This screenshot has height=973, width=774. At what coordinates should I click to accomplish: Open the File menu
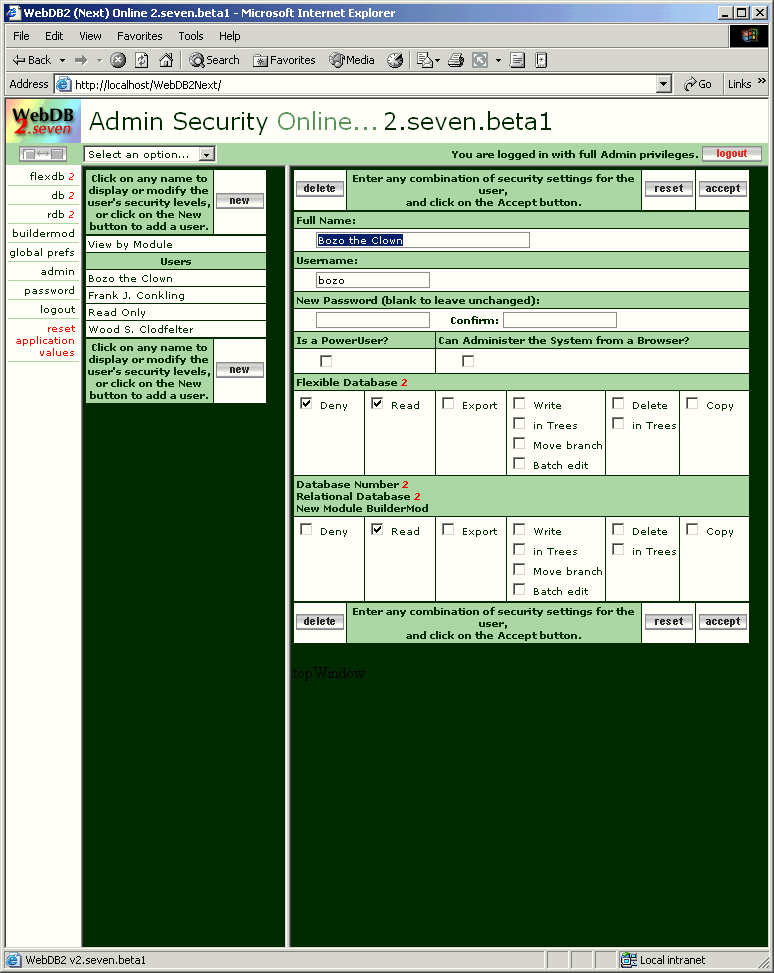(x=21, y=36)
